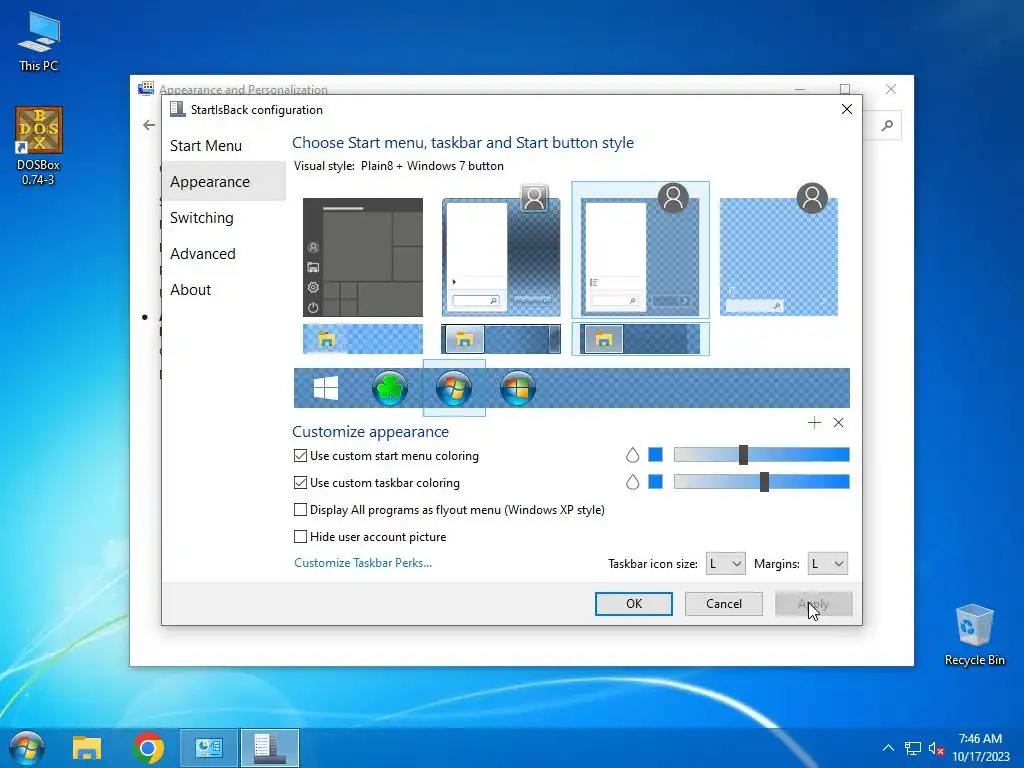This screenshot has height=768, width=1024.
Task: Click the Apply button
Action: point(814,603)
